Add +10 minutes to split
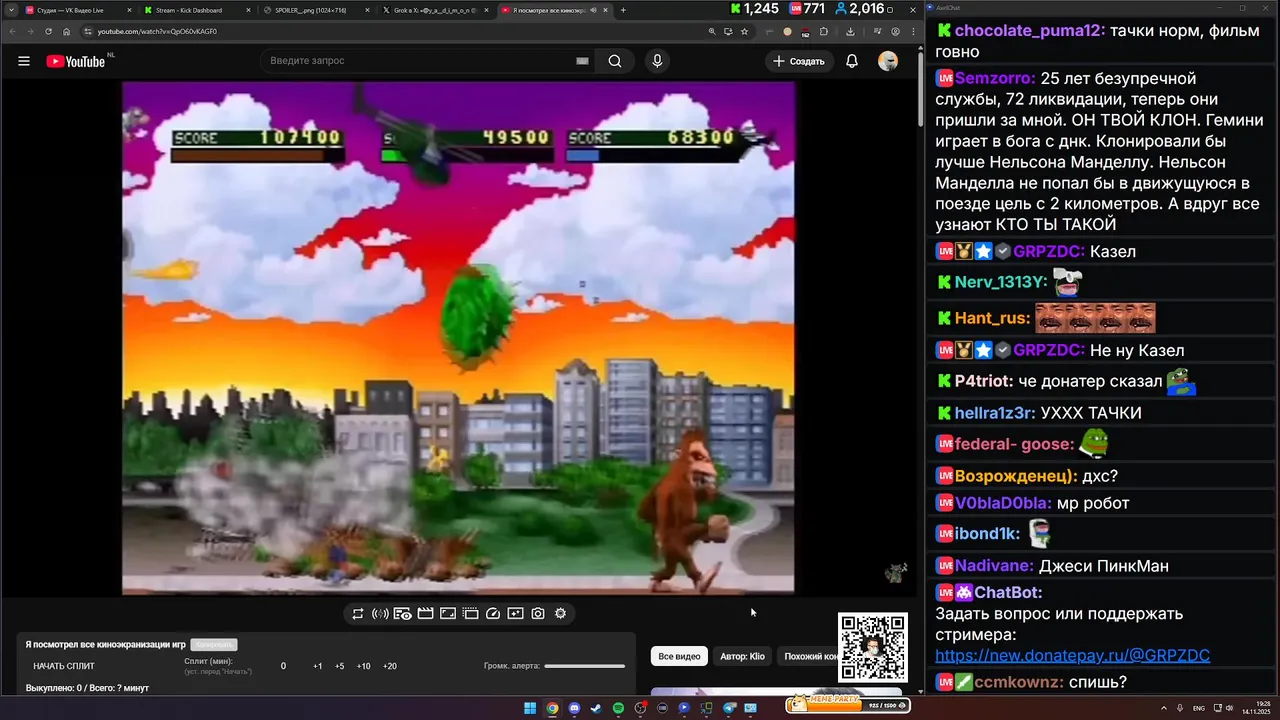Screen dimensions: 1280x720 click(x=364, y=666)
